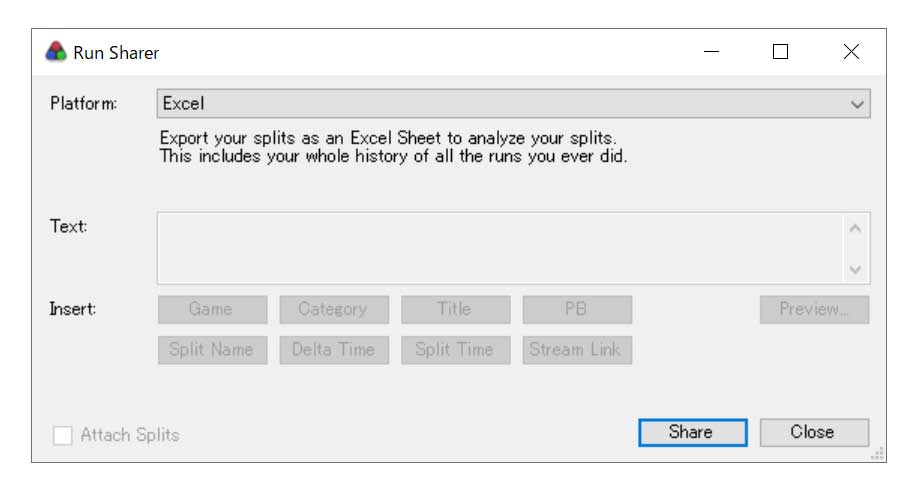Insert the Split Time variable

[x=455, y=350]
